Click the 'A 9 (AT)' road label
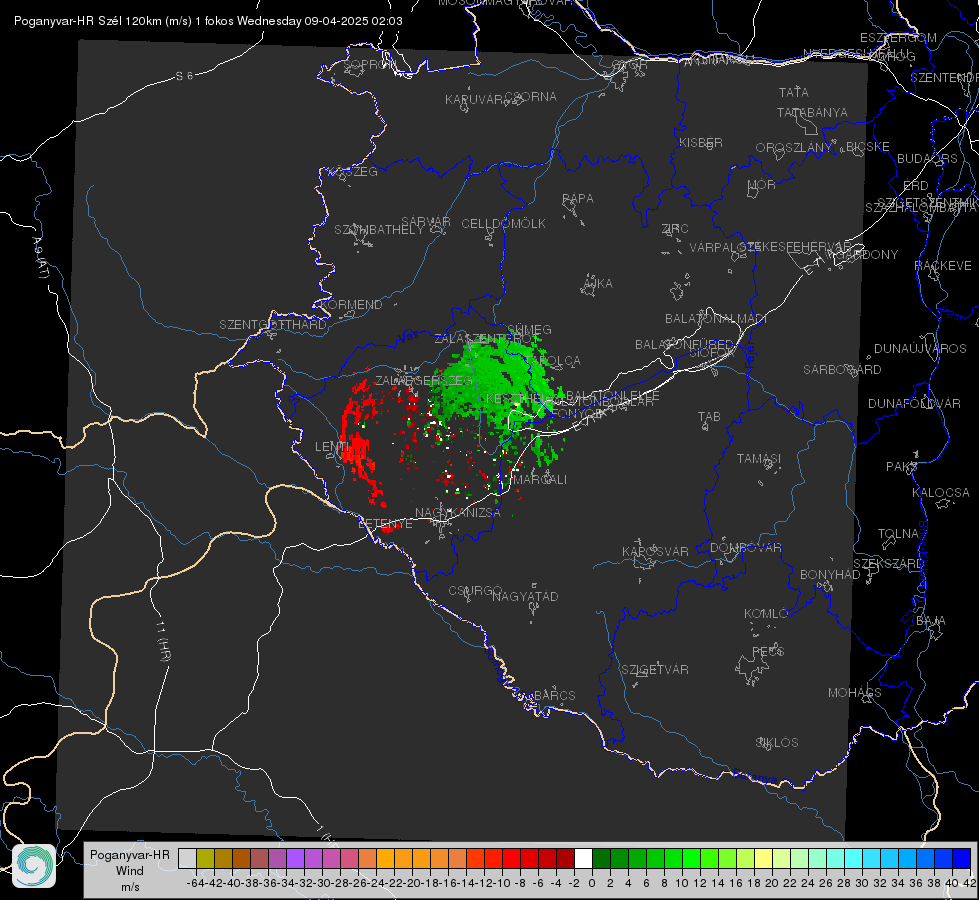This screenshot has height=900, width=979. click(41, 258)
